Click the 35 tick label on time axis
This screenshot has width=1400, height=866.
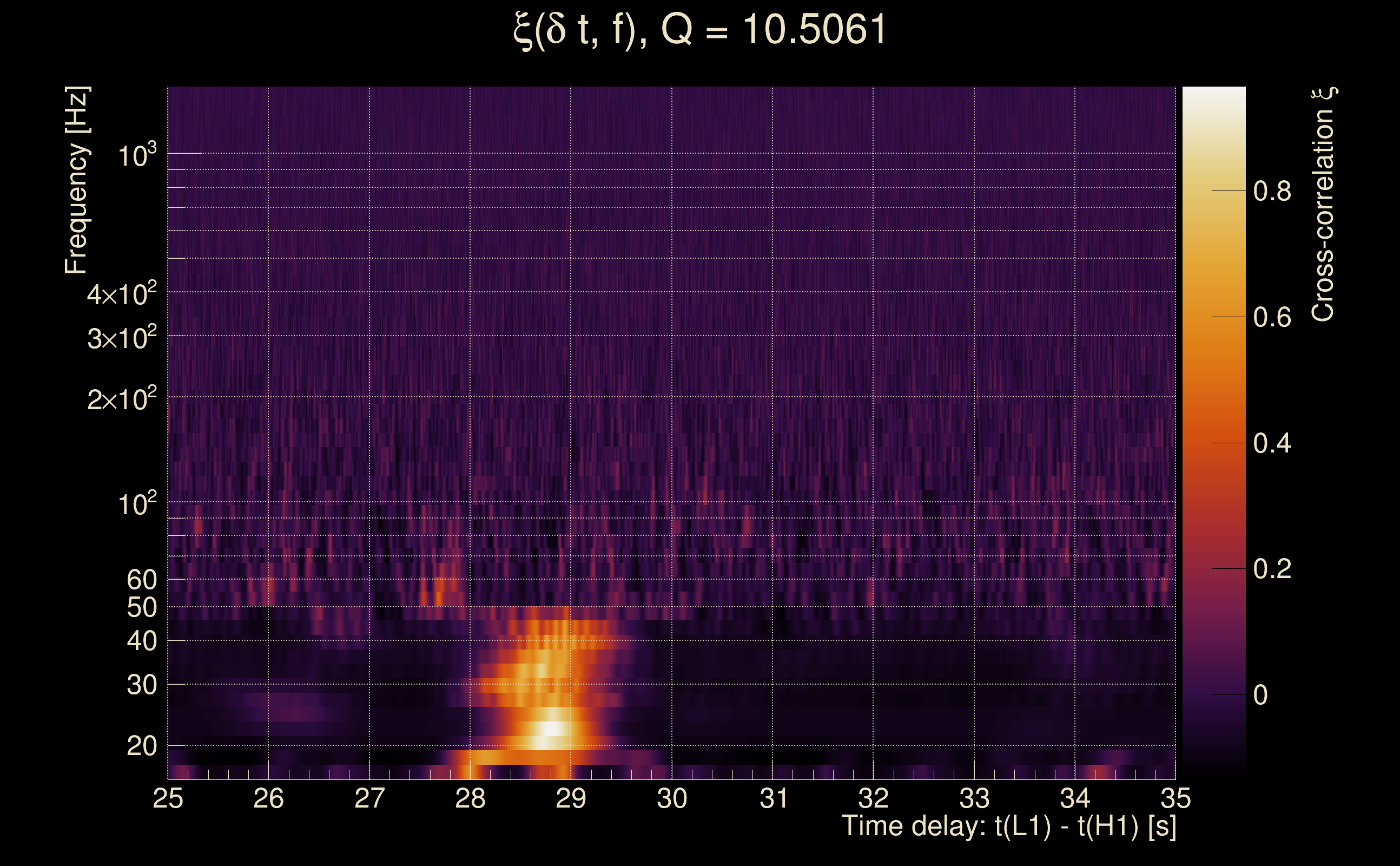pos(1175,798)
